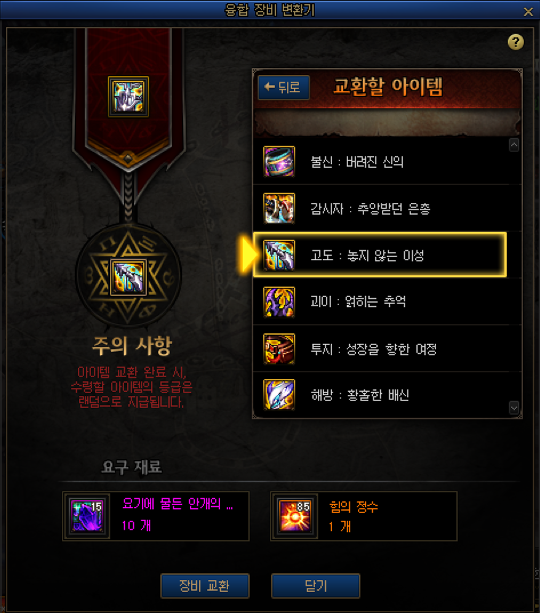Click the 괴이 : 얽히는 추억 item icon
This screenshot has height=613, width=540.
[x=279, y=301]
